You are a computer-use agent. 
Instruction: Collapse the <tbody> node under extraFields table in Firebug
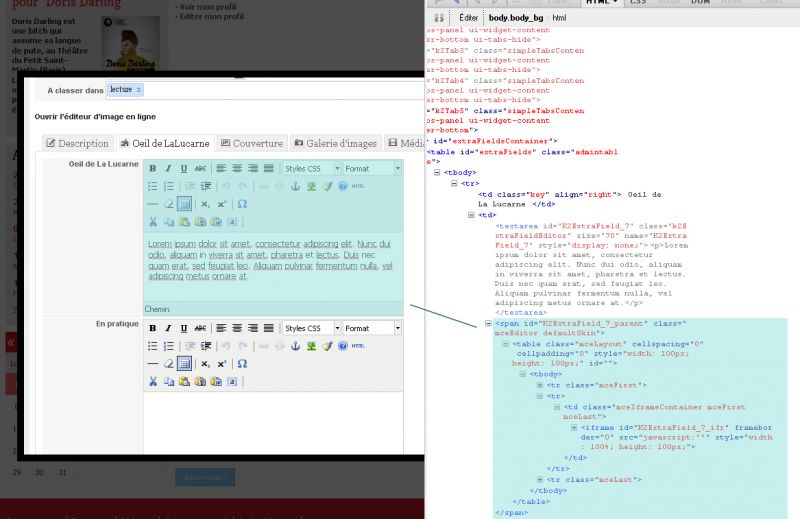pos(437,172)
